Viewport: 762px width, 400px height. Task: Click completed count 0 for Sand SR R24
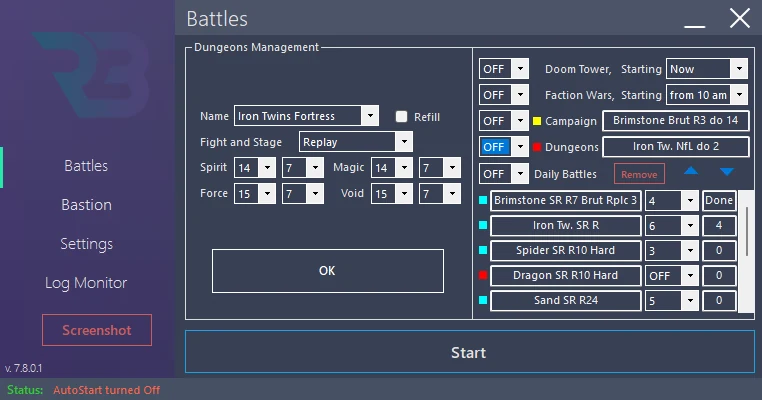pyautogui.click(x=719, y=300)
